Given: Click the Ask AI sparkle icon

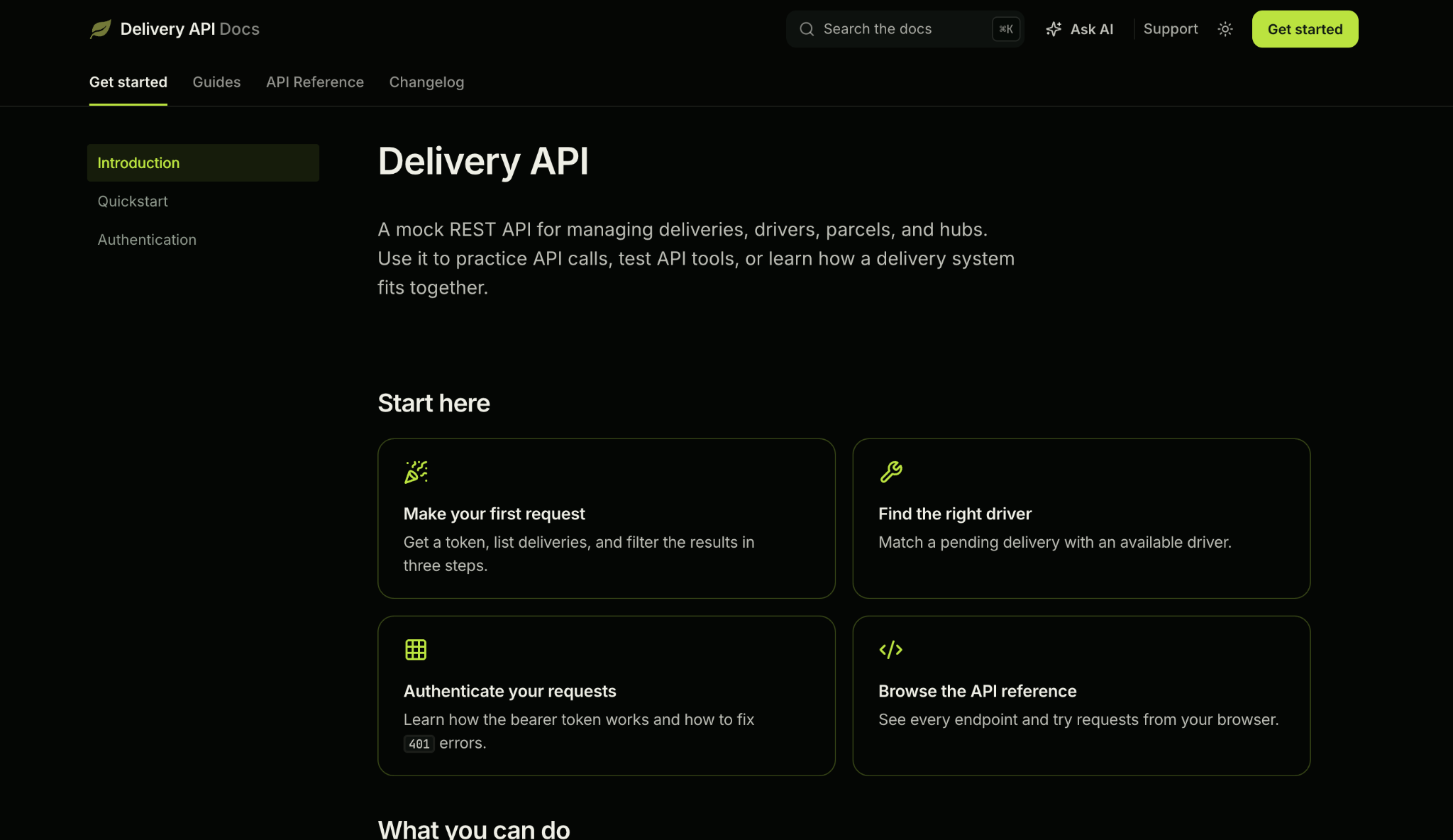Looking at the screenshot, I should 1054,29.
